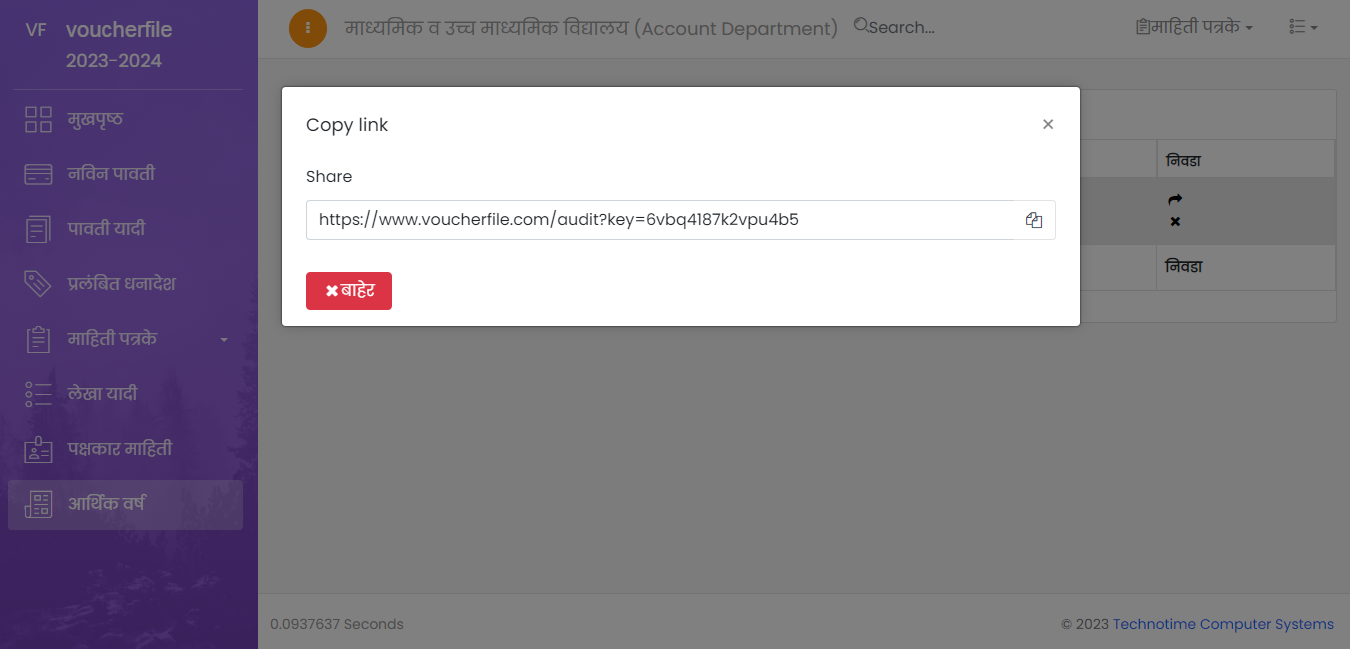Click the Search box in header
The width and height of the screenshot is (1350, 649).
900,28
